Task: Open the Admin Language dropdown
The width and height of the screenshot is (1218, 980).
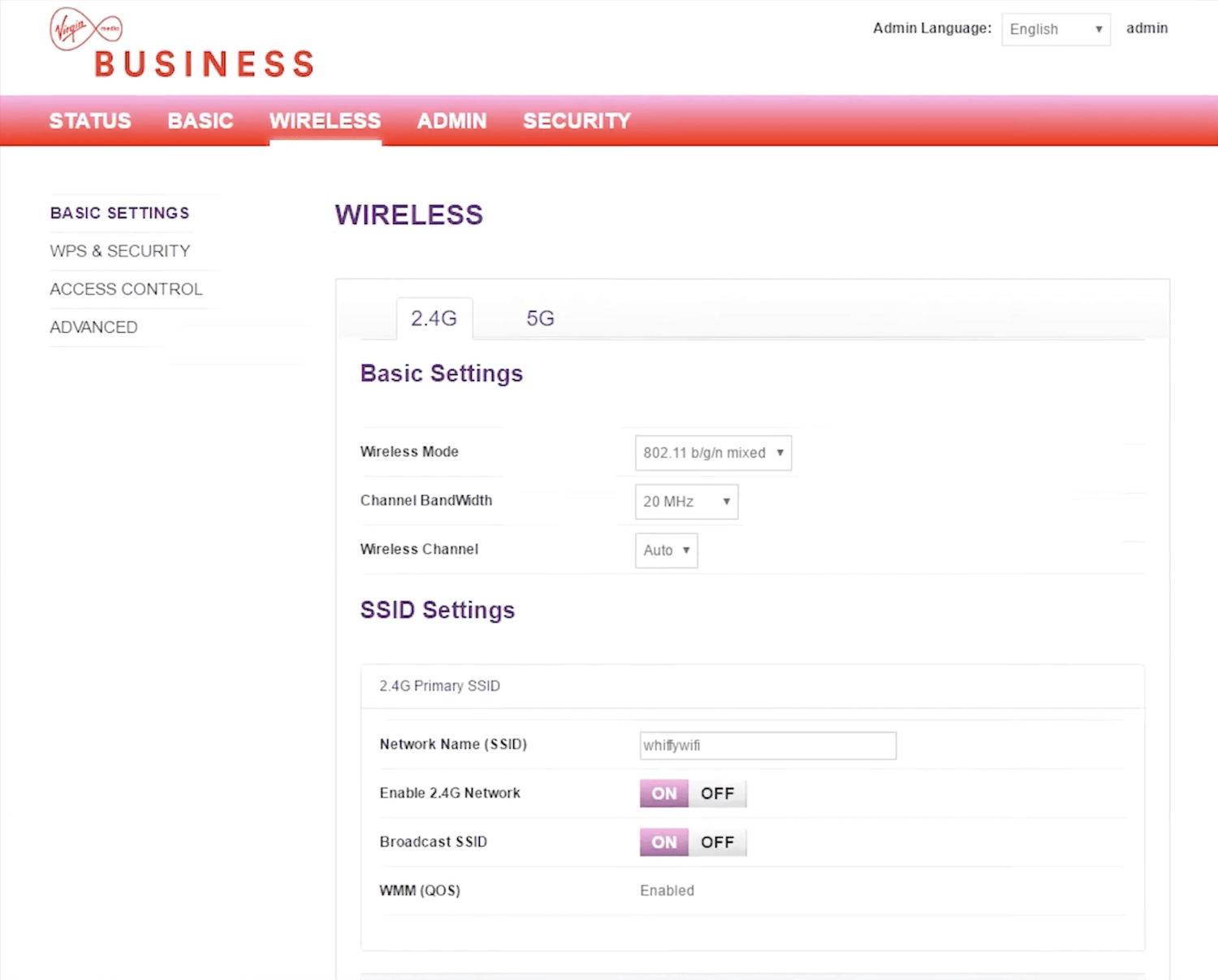Action: pos(1055,29)
